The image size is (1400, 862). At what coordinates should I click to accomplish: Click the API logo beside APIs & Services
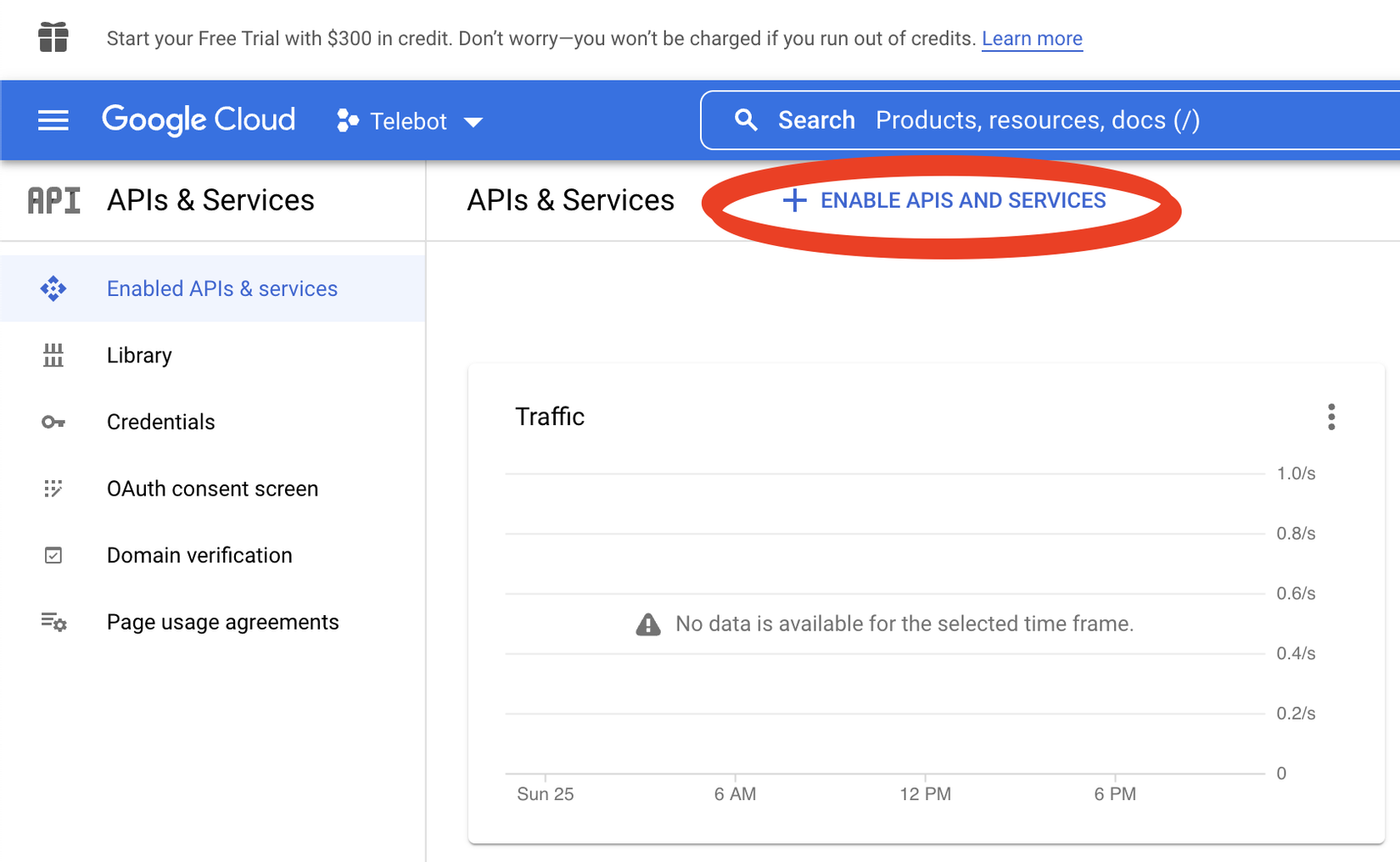54,200
